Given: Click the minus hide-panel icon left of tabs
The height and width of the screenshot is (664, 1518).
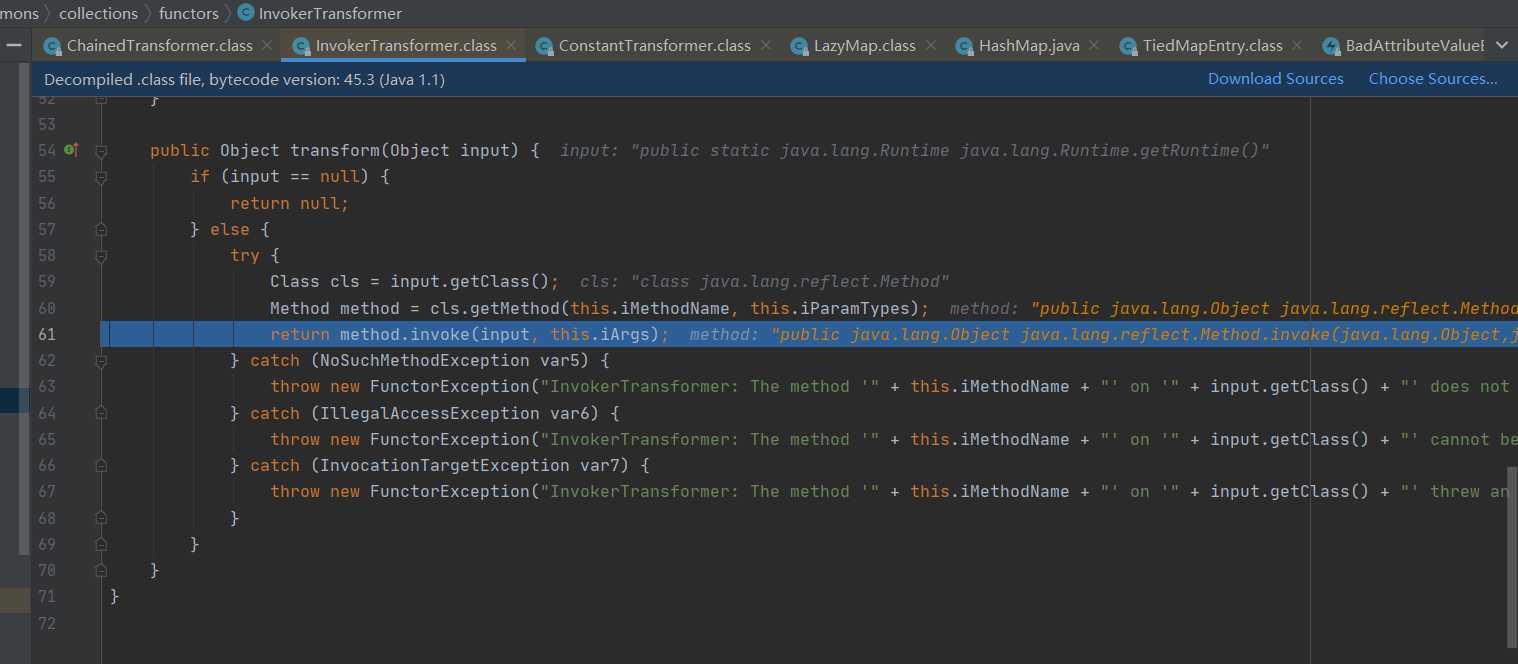Looking at the screenshot, I should [x=14, y=45].
